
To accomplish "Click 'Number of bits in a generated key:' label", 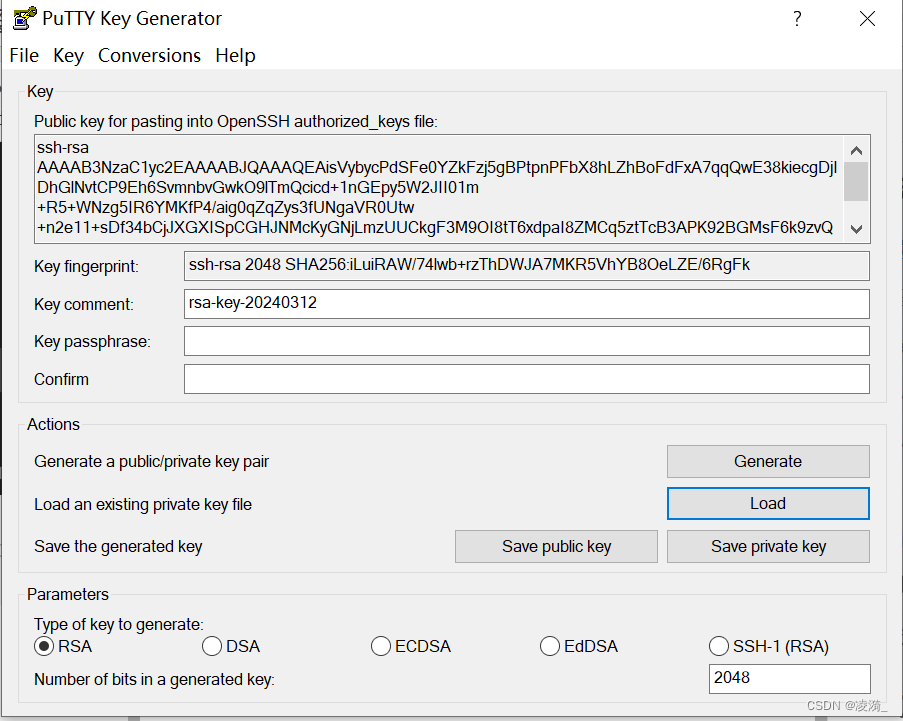I will (x=154, y=680).
